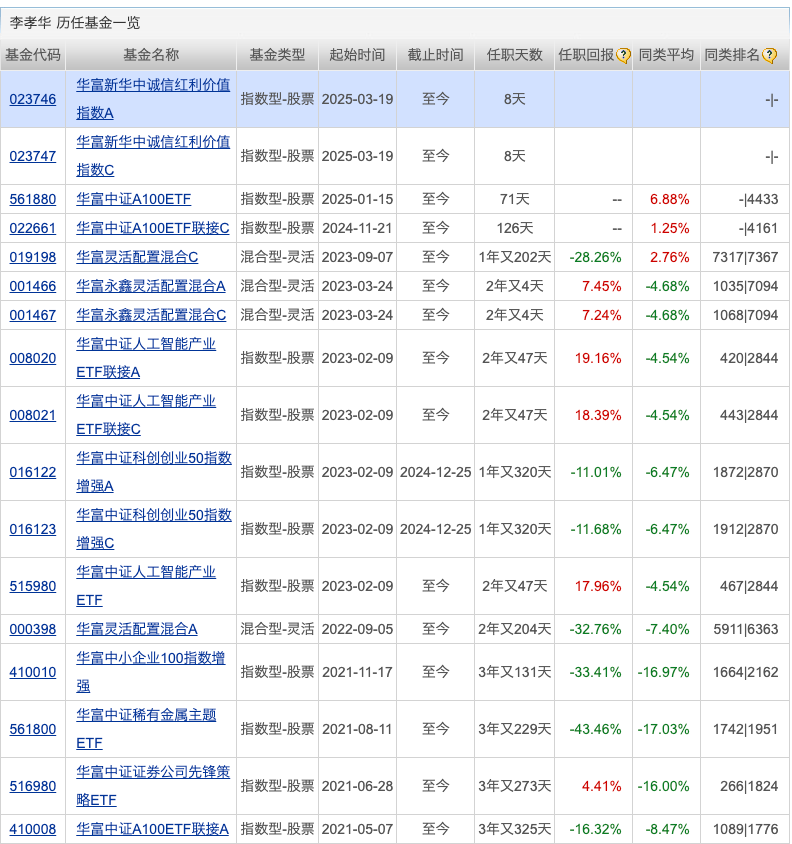792x844 pixels.
Task: Open fund code 515980 link
Action: click(33, 586)
